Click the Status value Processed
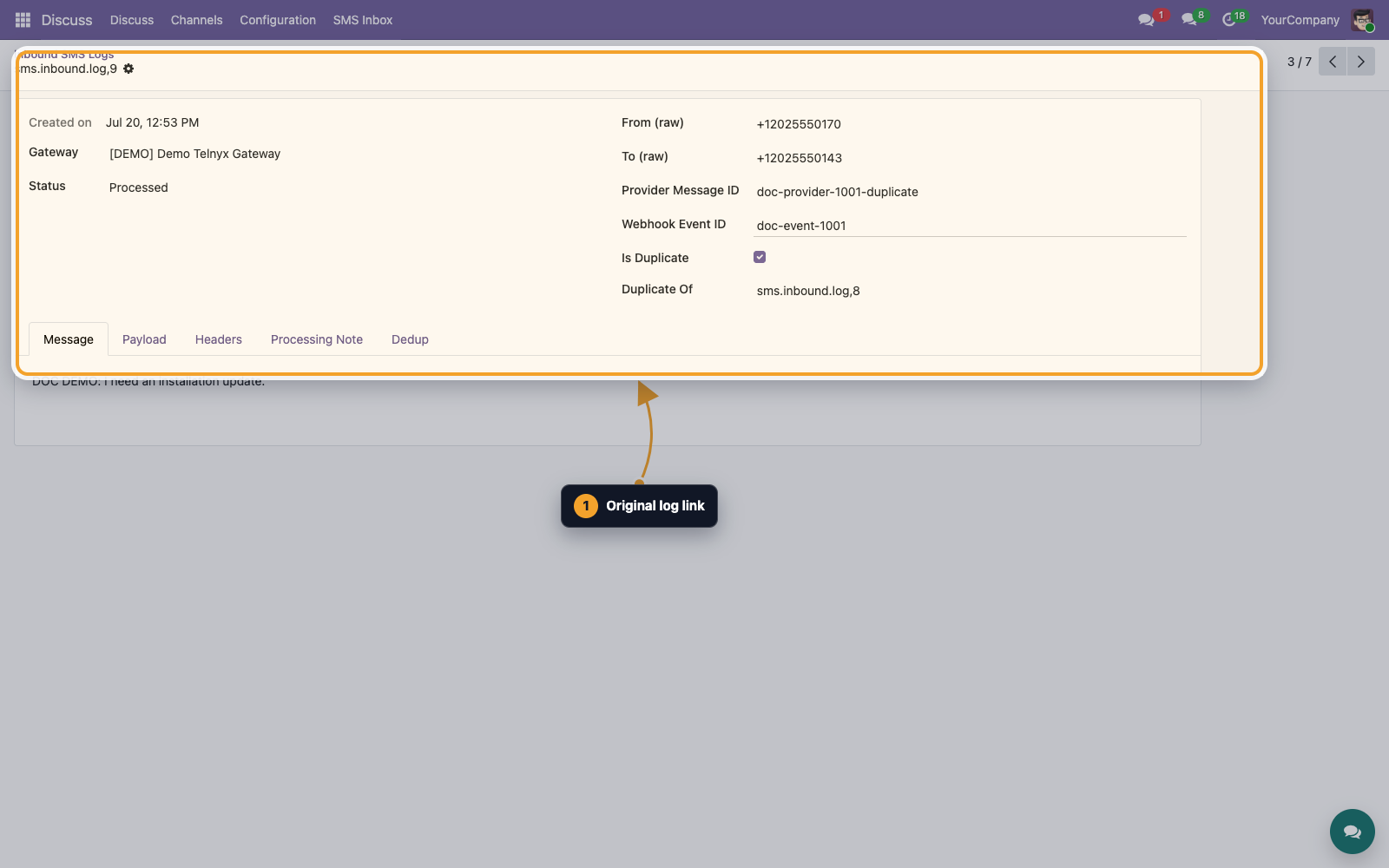This screenshot has width=1389, height=868. (x=139, y=187)
